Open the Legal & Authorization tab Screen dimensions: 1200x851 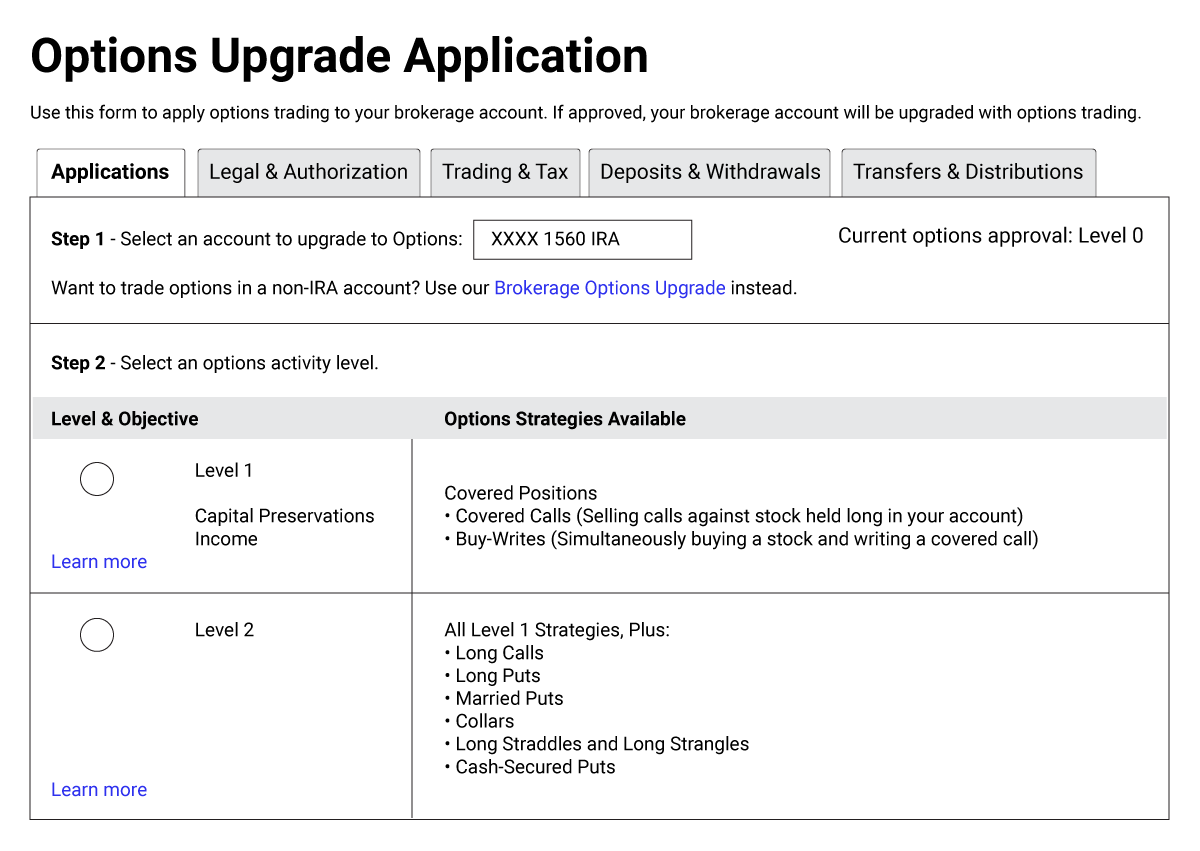(x=308, y=172)
